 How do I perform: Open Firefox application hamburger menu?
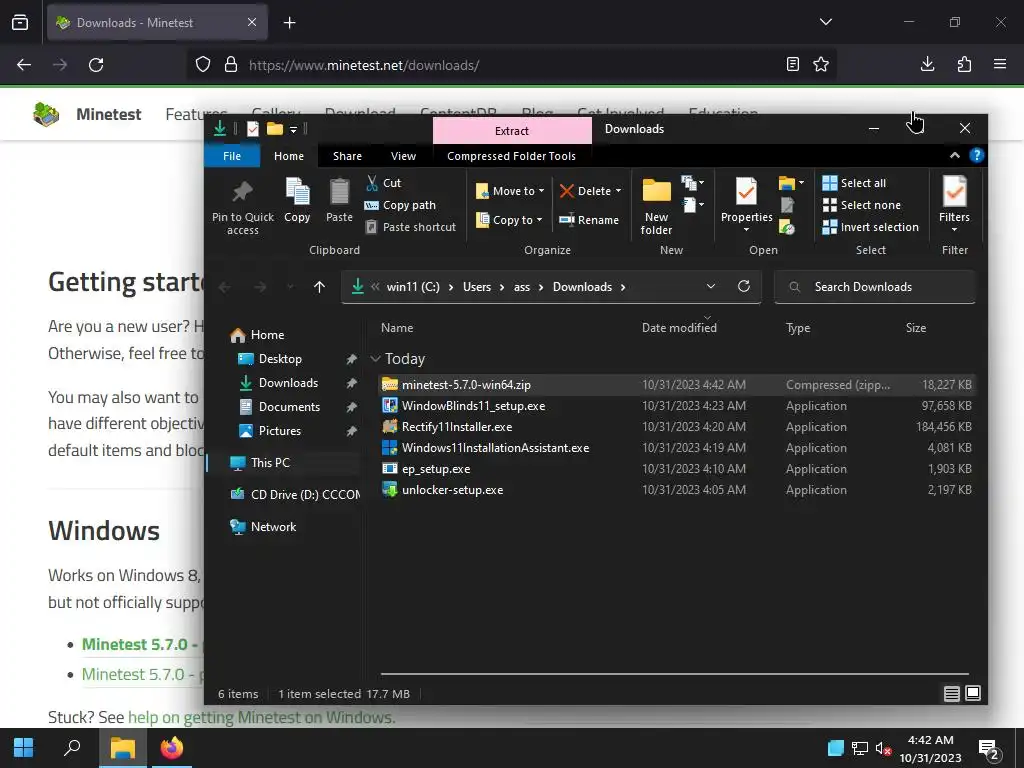pos(1000,65)
